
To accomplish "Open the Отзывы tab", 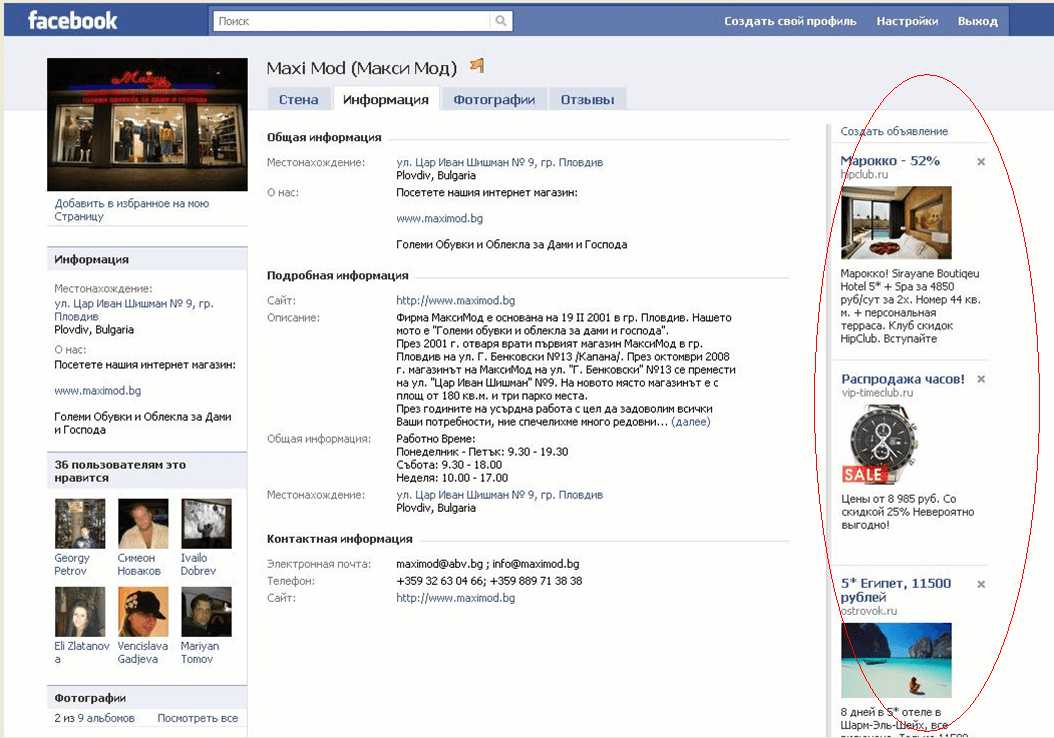I will tap(587, 99).
